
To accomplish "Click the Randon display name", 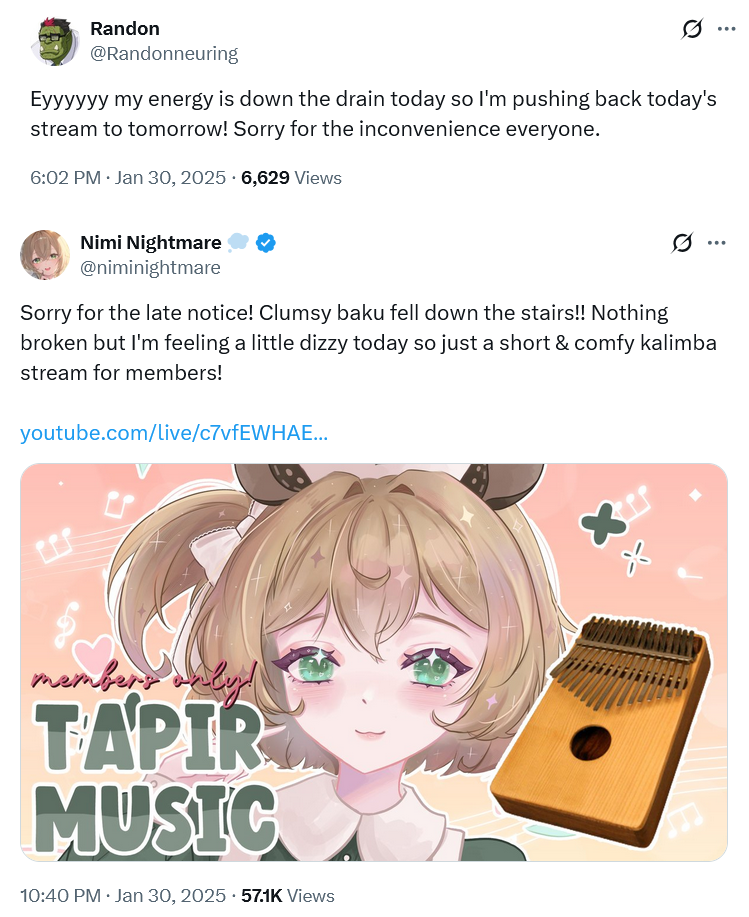I will click(x=125, y=29).
